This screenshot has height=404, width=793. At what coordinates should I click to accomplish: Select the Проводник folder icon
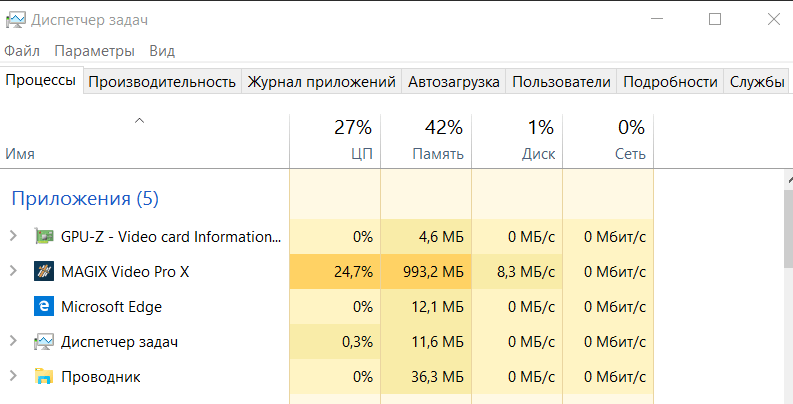coord(44,377)
